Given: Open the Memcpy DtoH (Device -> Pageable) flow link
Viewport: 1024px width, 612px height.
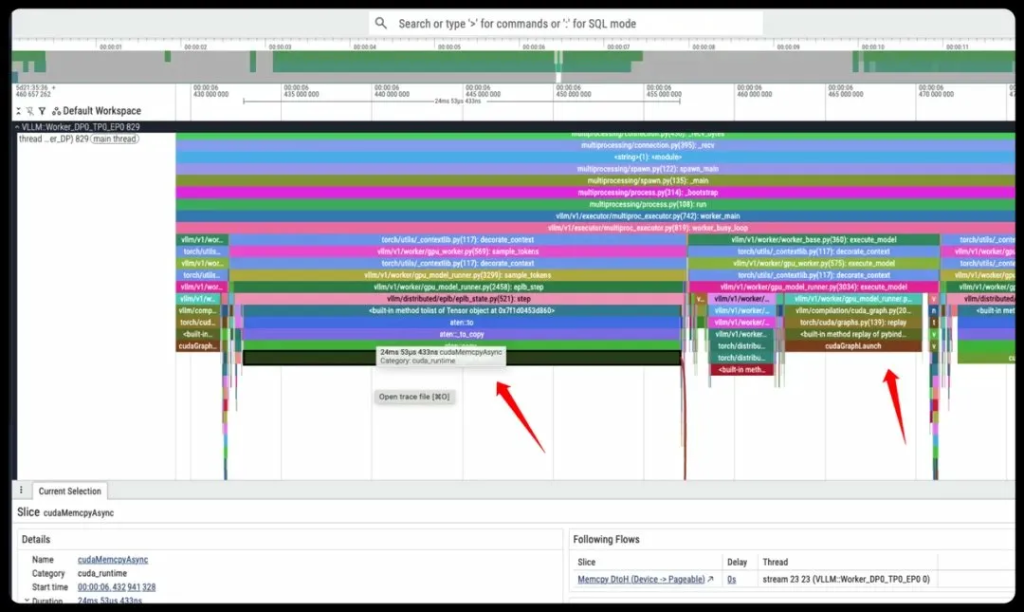Looking at the screenshot, I should coord(641,579).
